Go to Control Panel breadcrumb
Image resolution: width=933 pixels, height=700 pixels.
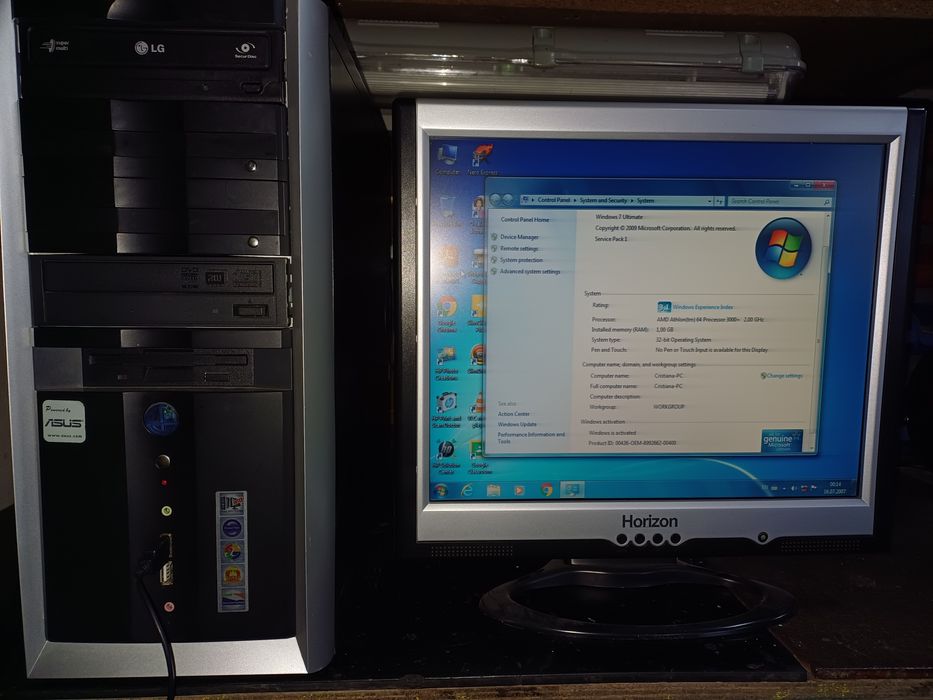point(554,200)
